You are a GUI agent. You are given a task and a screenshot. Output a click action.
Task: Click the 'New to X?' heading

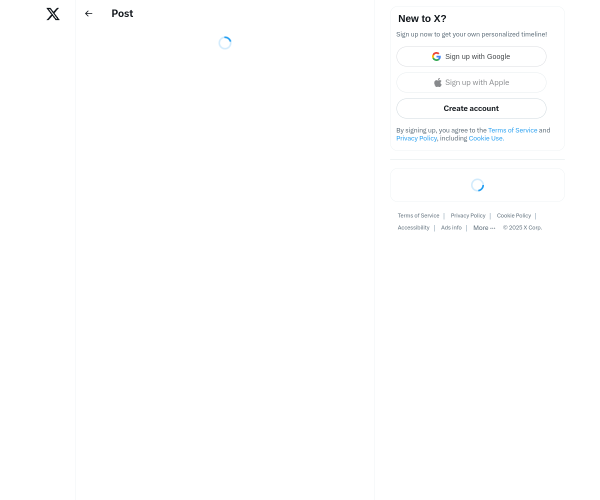[422, 19]
